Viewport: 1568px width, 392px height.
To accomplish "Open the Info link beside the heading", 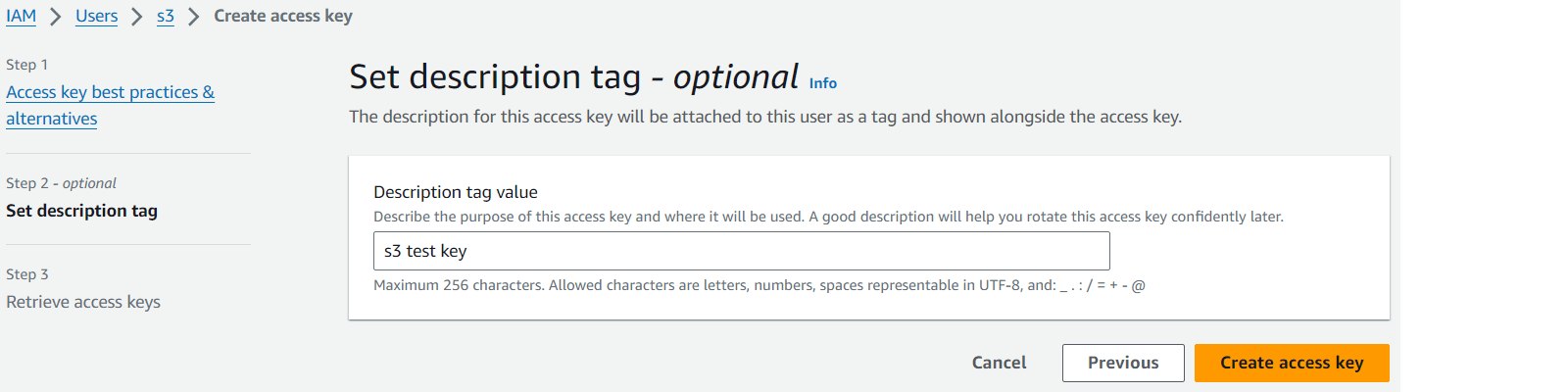I will click(x=822, y=83).
